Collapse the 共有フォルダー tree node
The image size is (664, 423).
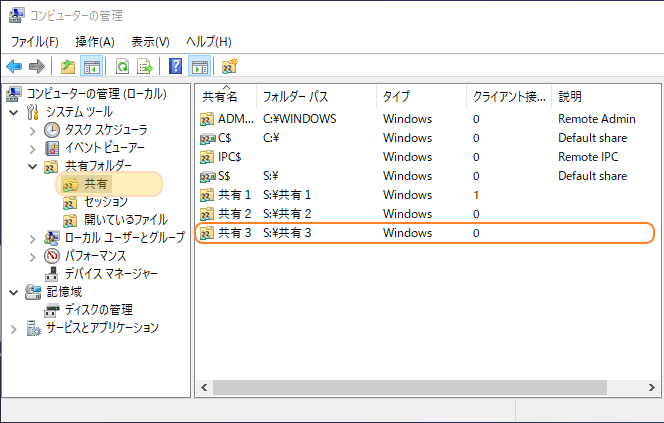tap(33, 166)
